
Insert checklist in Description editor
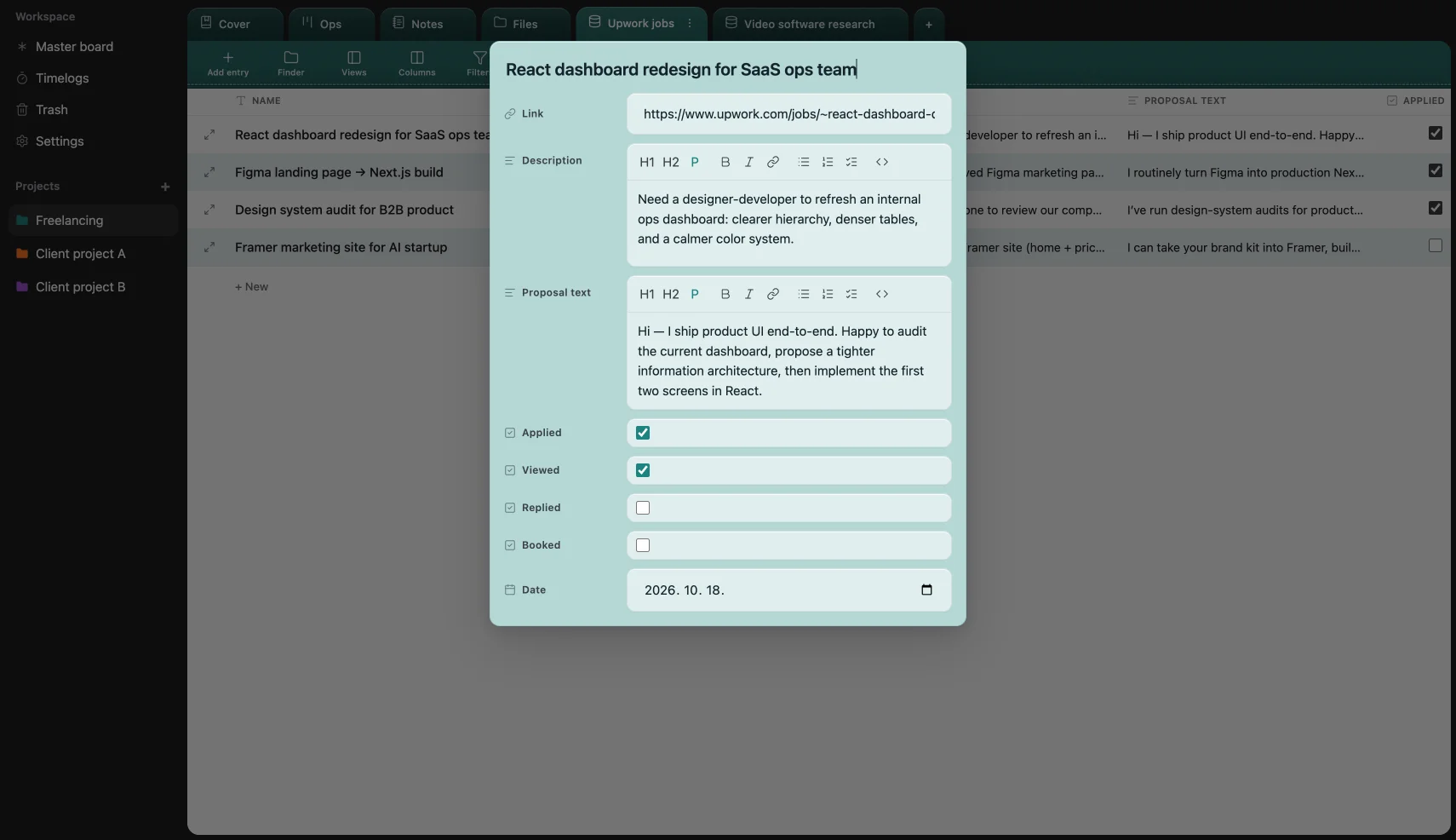(851, 162)
